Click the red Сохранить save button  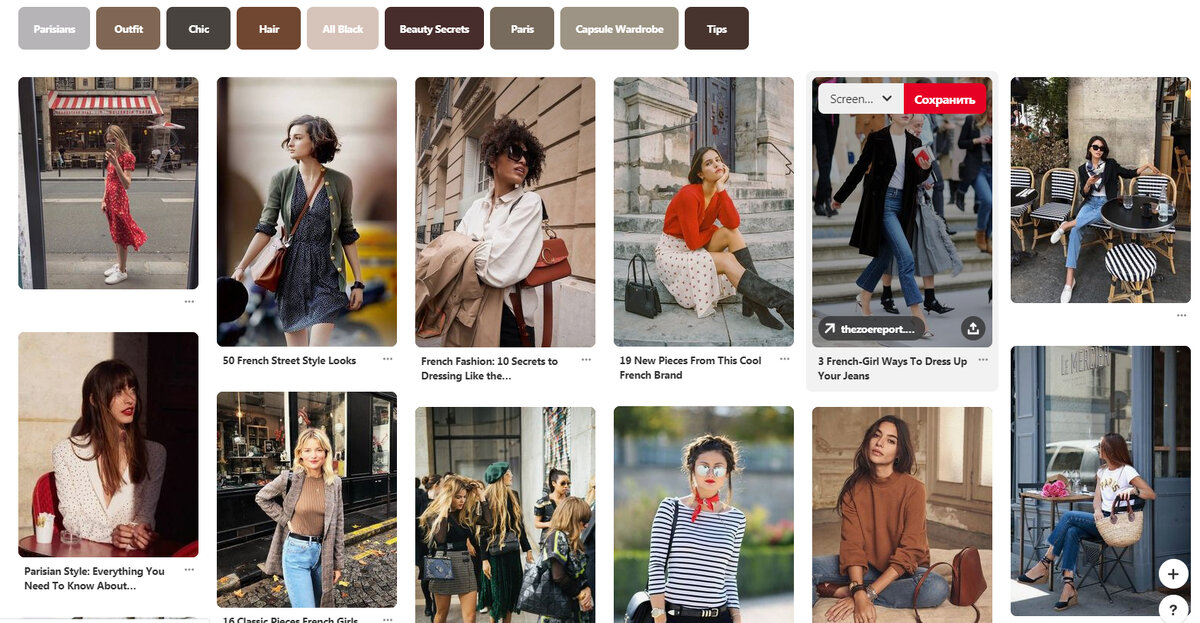click(945, 99)
